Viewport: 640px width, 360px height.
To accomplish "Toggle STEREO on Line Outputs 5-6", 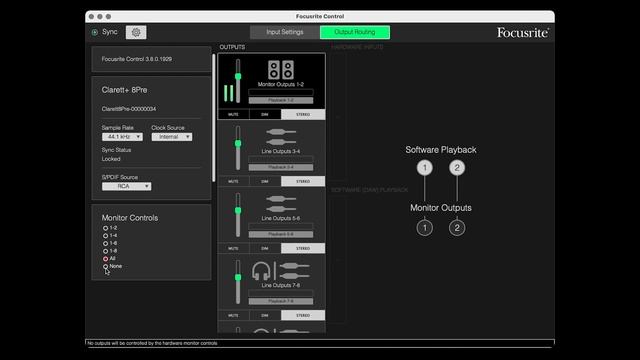I will coord(303,249).
